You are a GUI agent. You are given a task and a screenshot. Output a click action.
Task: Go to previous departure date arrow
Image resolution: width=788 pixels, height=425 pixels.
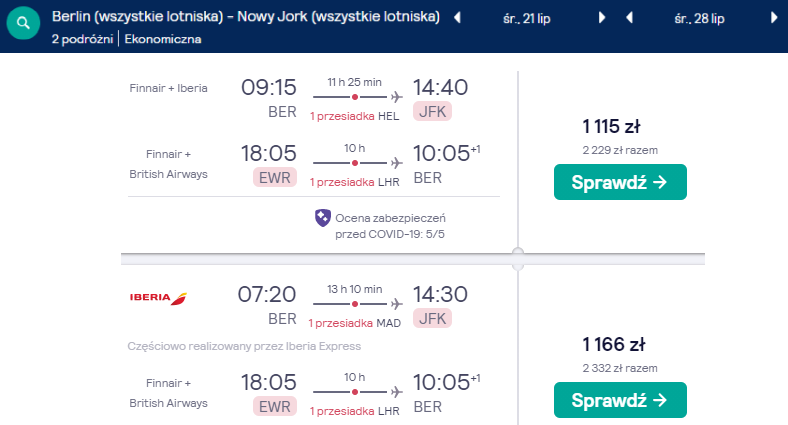457,18
